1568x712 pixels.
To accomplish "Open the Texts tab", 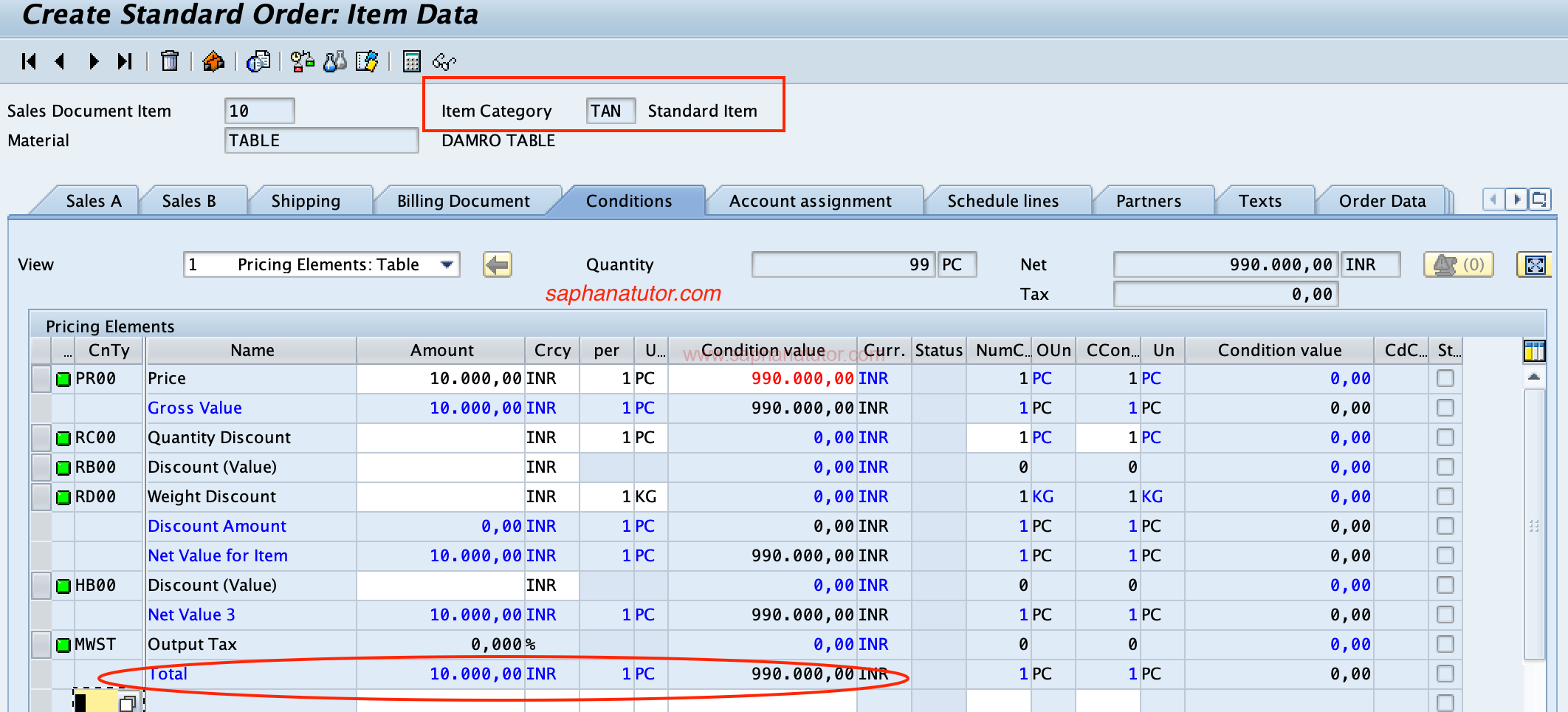I will pos(1260,201).
